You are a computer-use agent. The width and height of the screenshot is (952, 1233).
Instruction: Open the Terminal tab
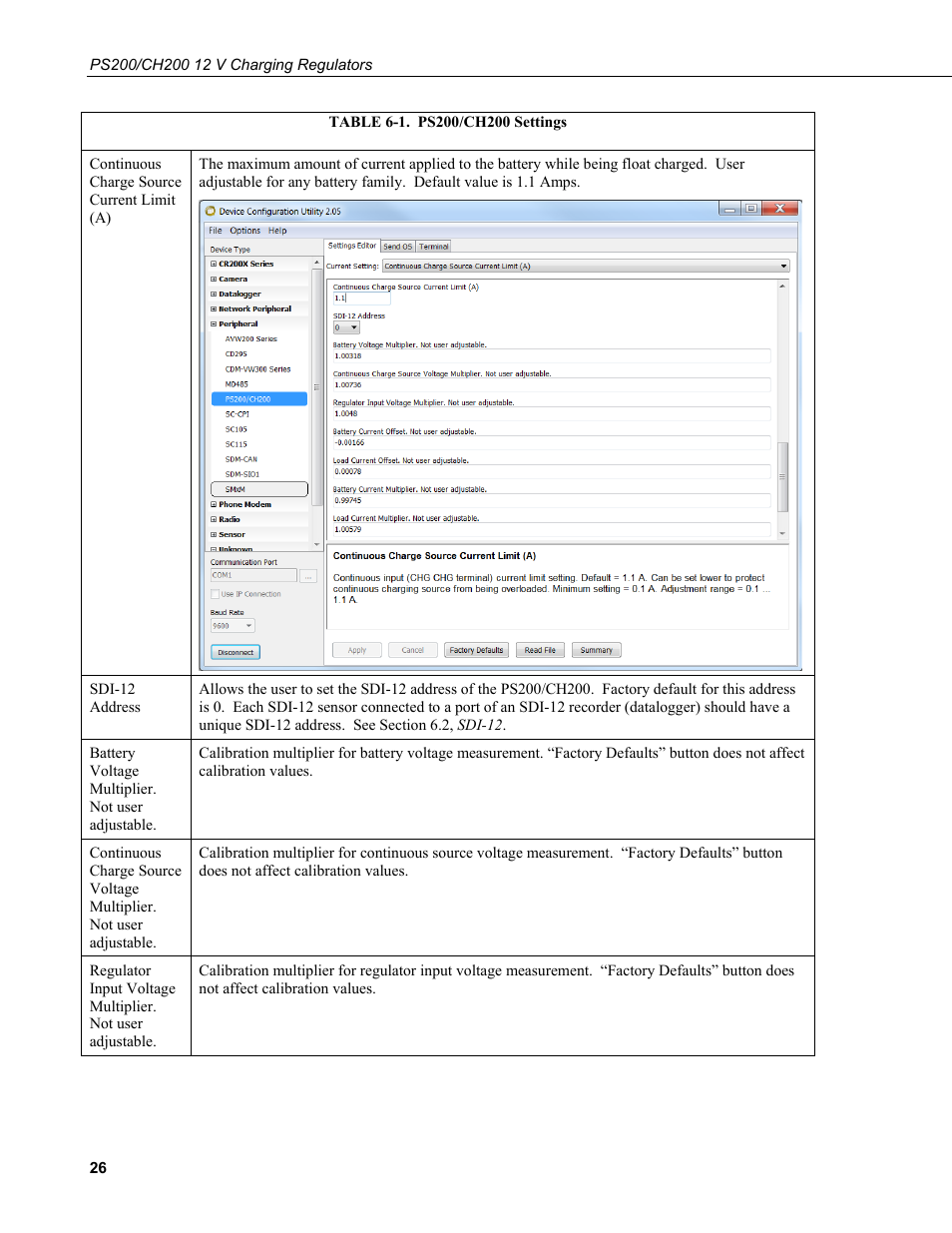click(x=433, y=247)
